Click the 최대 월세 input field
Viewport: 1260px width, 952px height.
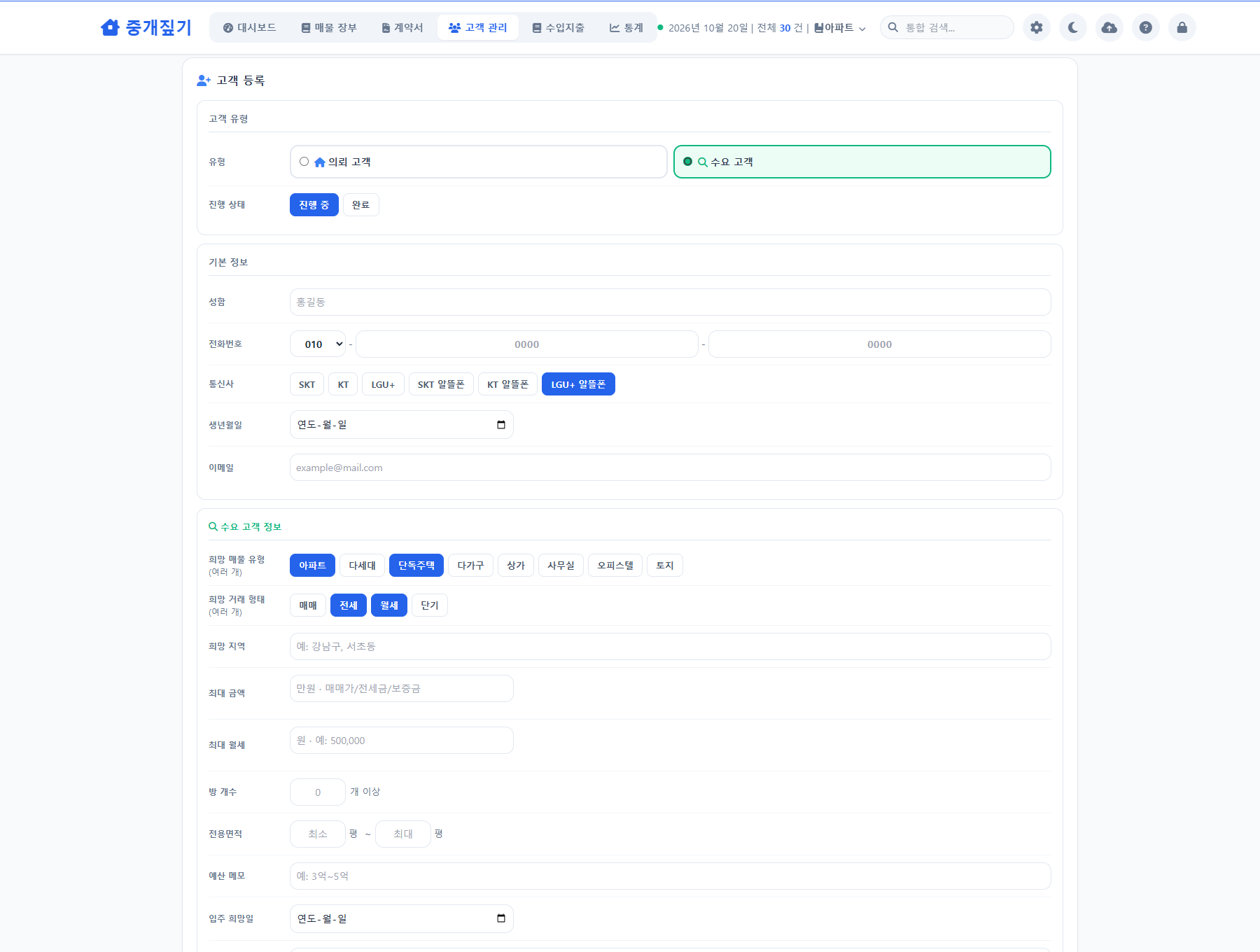(x=401, y=740)
